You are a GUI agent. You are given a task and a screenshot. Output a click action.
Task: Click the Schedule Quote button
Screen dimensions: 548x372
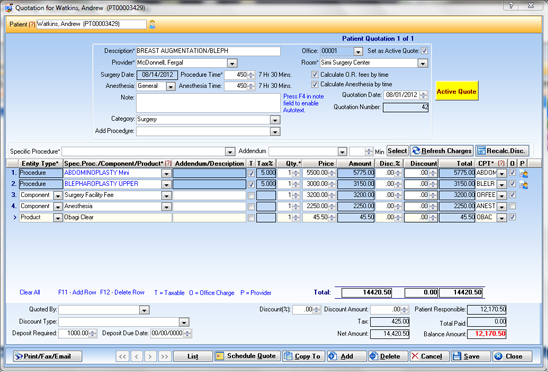(x=247, y=356)
